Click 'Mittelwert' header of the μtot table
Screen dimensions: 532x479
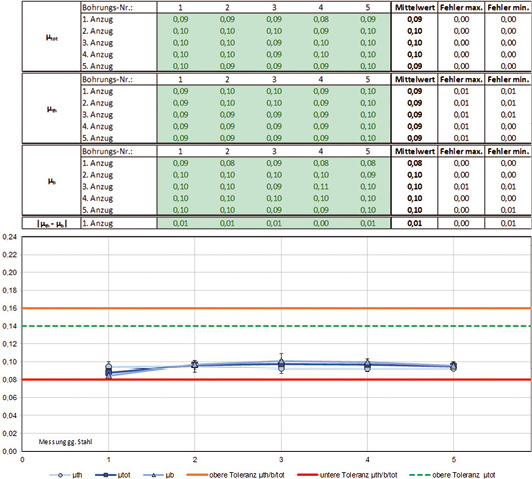[x=415, y=7]
